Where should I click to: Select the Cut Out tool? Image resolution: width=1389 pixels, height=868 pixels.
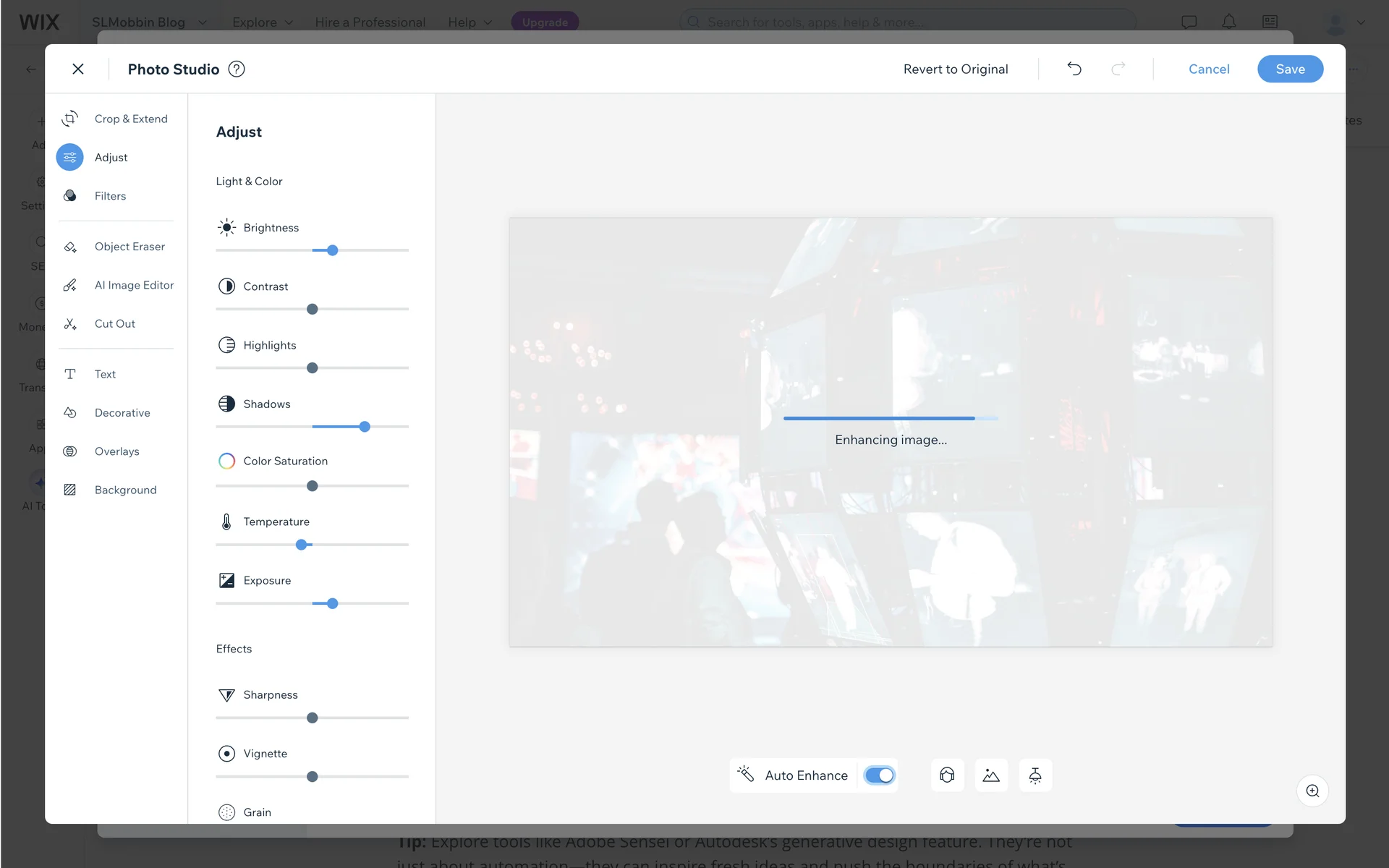click(x=114, y=324)
